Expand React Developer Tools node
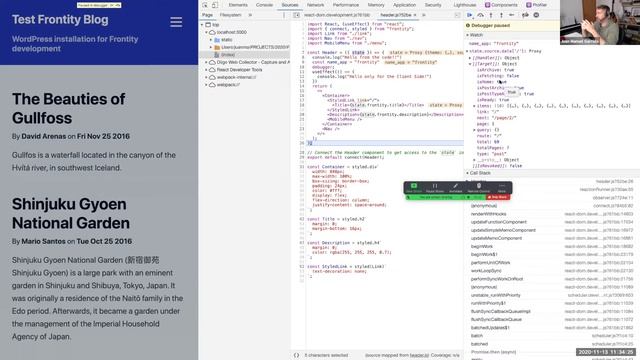Viewport: 640px width, 360px height. pyautogui.click(x=207, y=70)
